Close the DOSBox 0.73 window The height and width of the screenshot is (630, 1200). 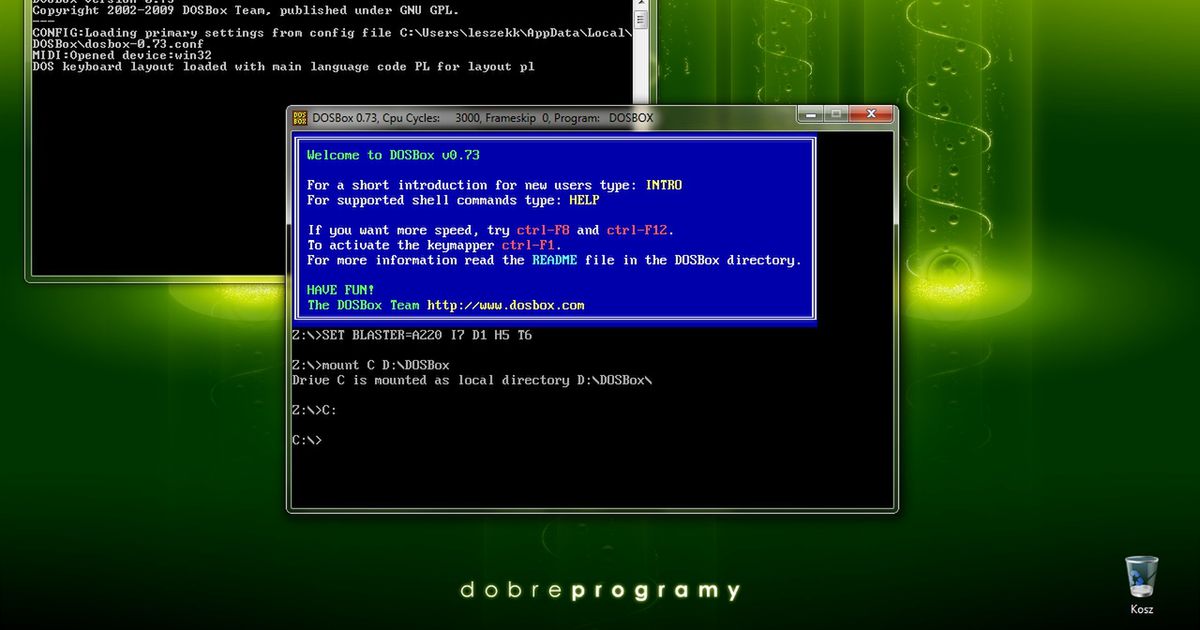(871, 115)
